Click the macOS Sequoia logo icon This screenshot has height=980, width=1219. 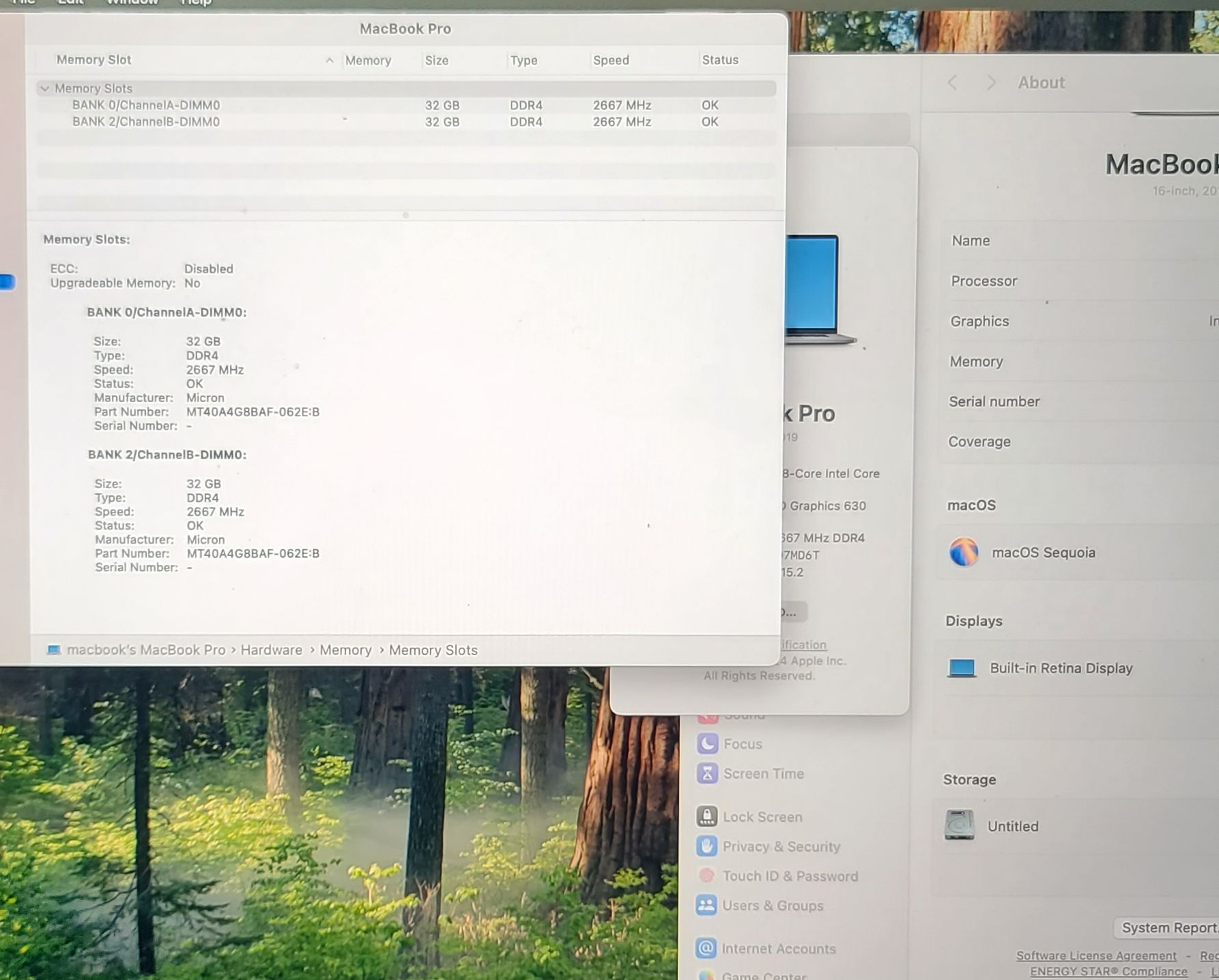(964, 552)
